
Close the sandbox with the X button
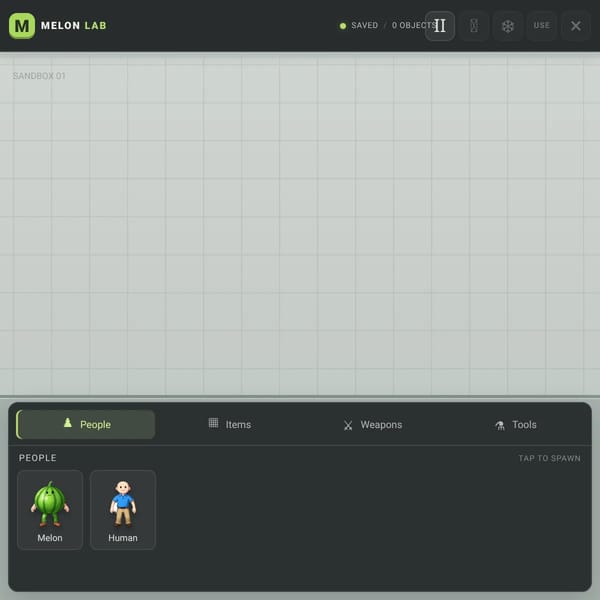tap(576, 26)
